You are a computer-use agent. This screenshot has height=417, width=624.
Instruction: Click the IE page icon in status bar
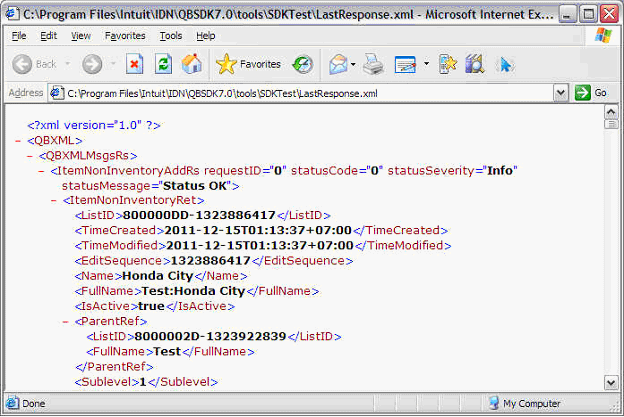(x=12, y=403)
